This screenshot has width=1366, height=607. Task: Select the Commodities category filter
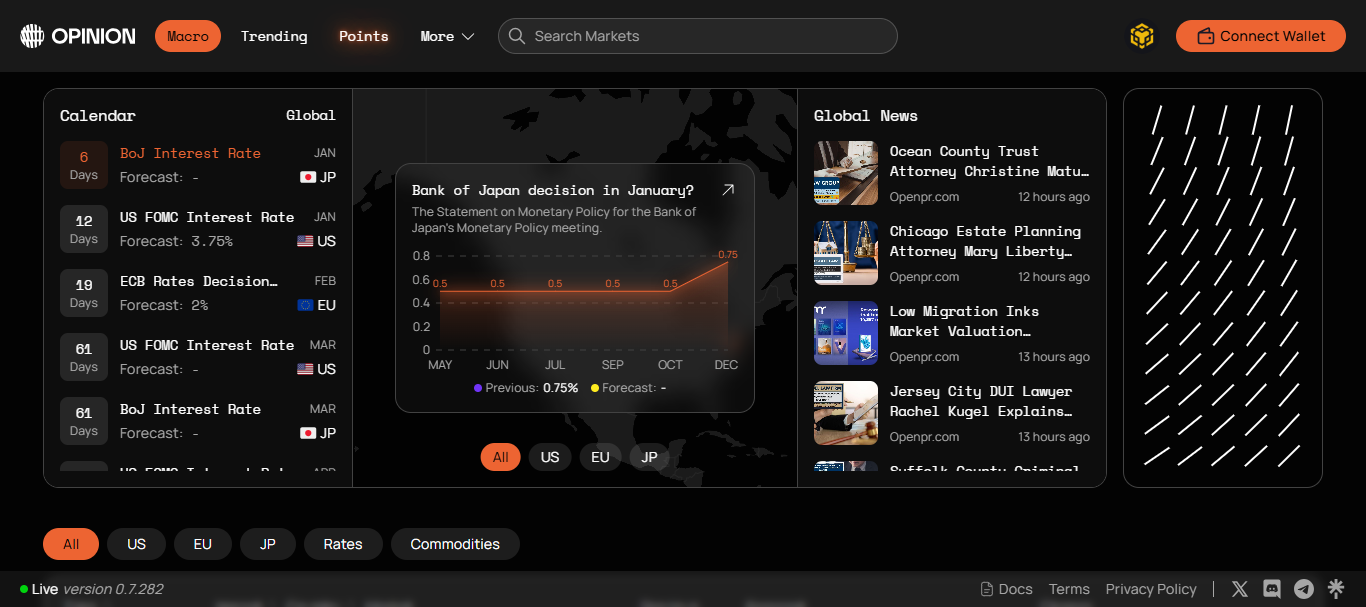coord(455,544)
